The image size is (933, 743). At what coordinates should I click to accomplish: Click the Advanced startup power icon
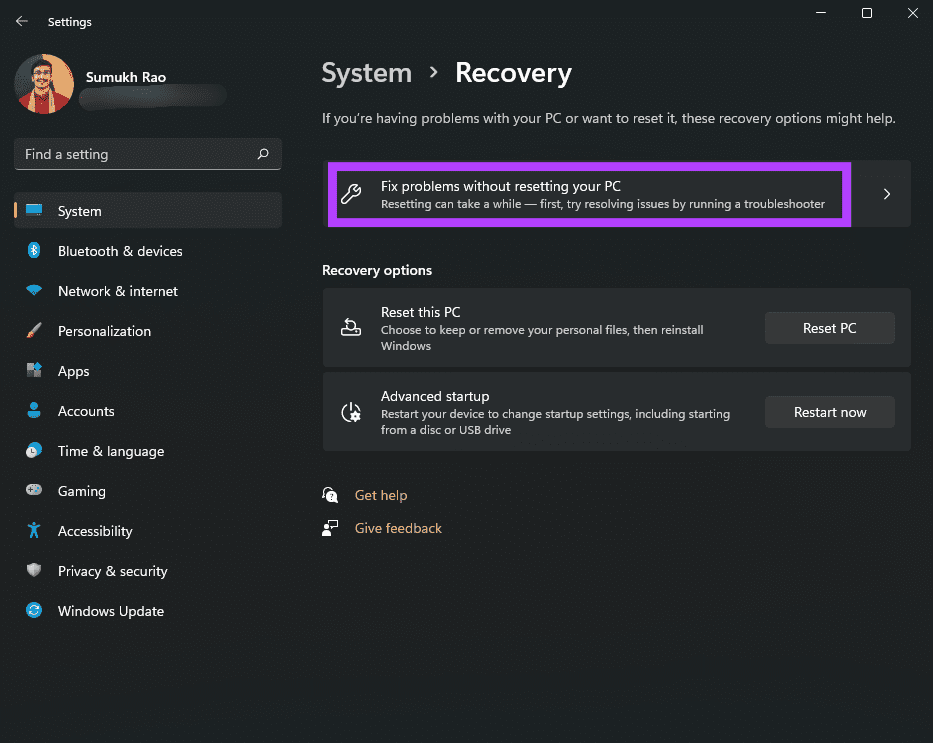point(351,412)
